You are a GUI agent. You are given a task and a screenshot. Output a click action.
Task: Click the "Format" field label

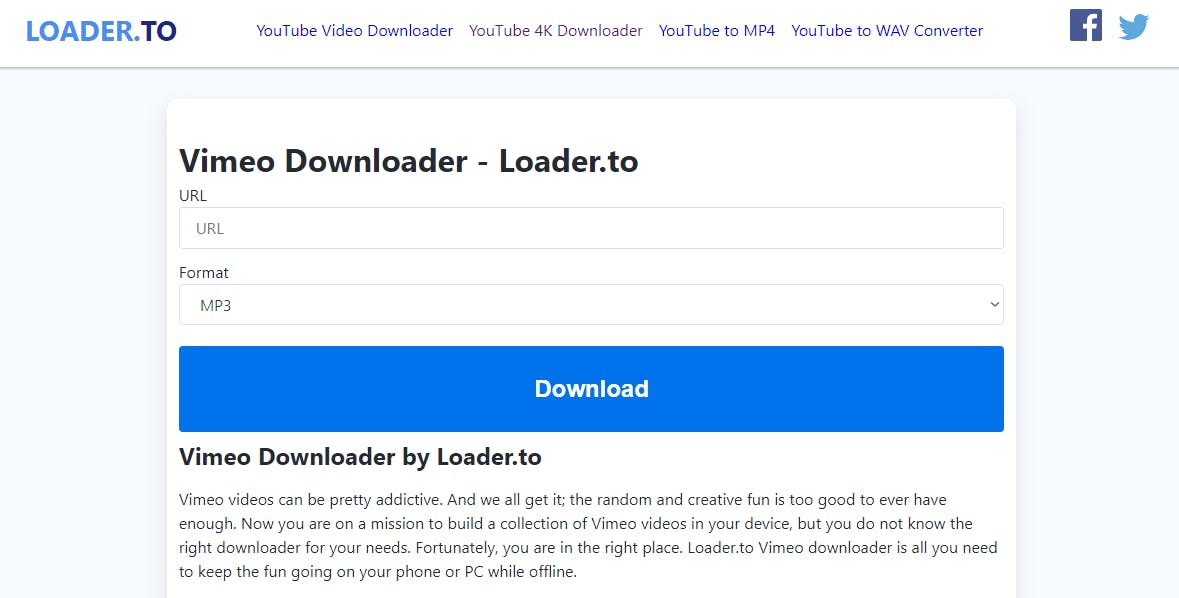204,272
